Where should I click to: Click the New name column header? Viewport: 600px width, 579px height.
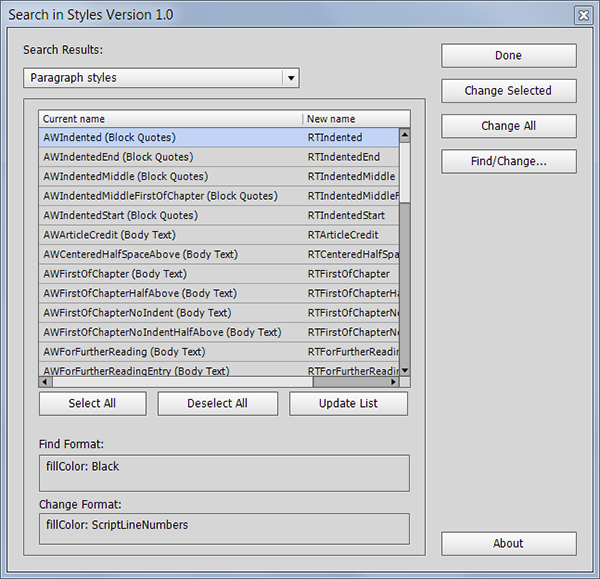point(357,119)
